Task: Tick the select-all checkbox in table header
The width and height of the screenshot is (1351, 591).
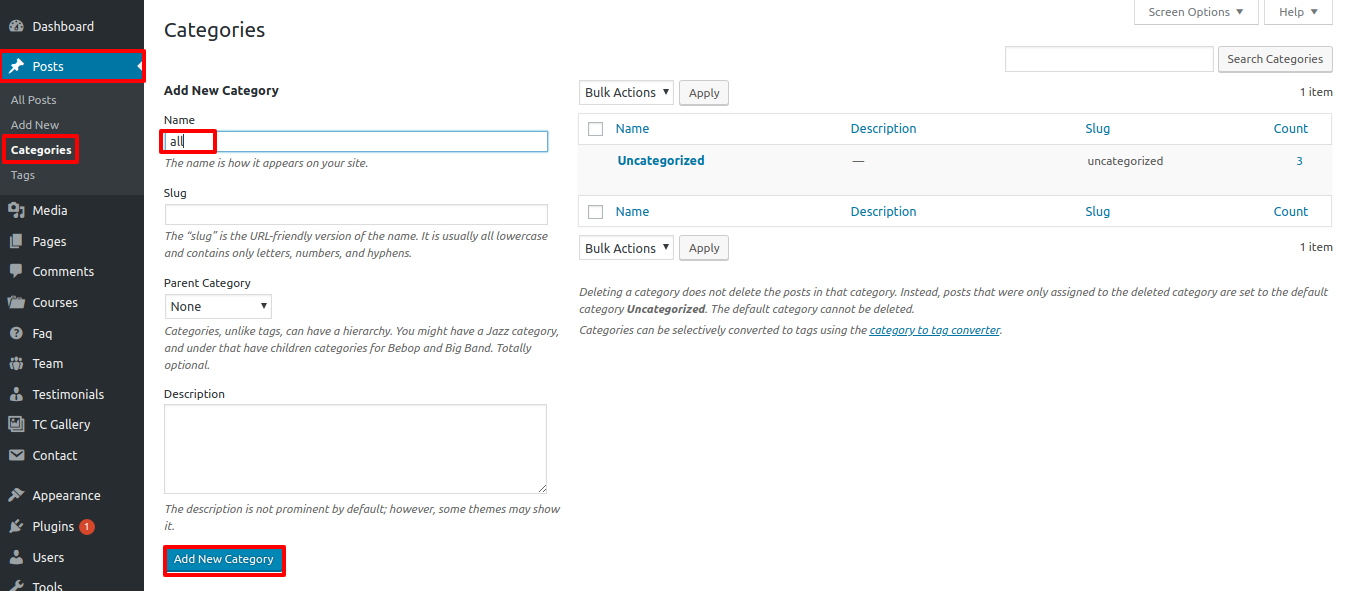Action: coord(596,129)
